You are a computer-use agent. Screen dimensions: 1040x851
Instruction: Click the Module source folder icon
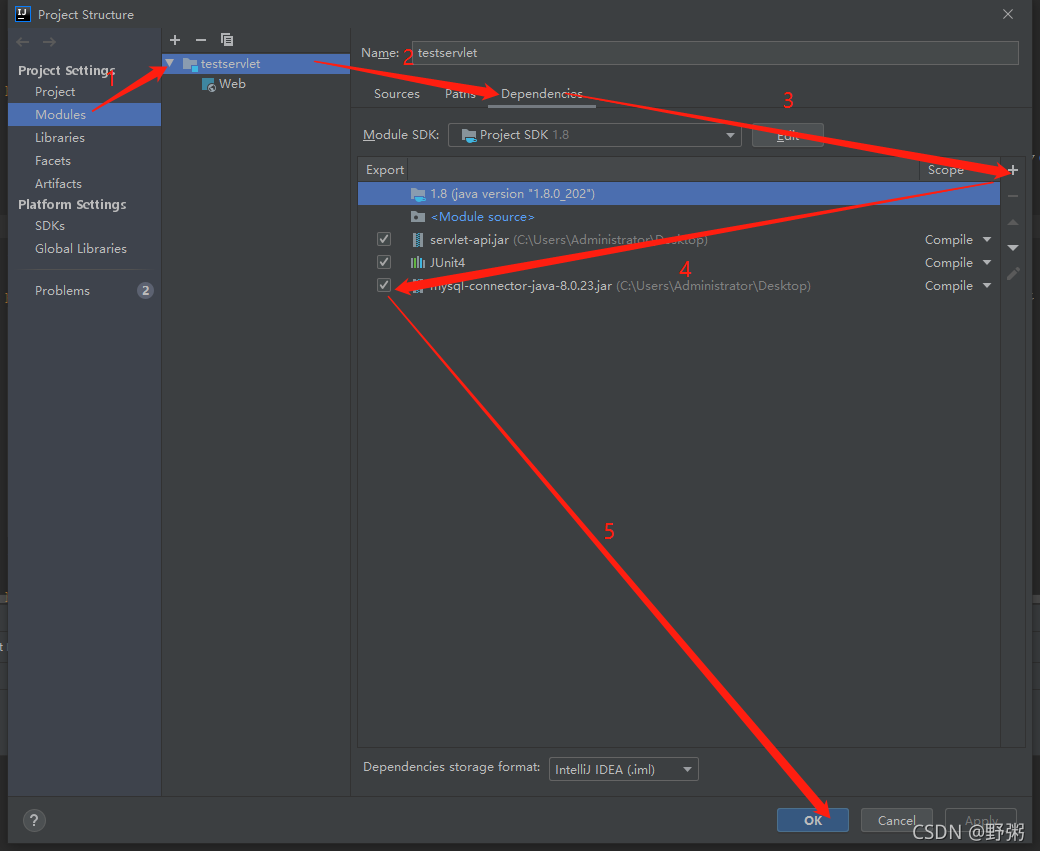pos(418,217)
